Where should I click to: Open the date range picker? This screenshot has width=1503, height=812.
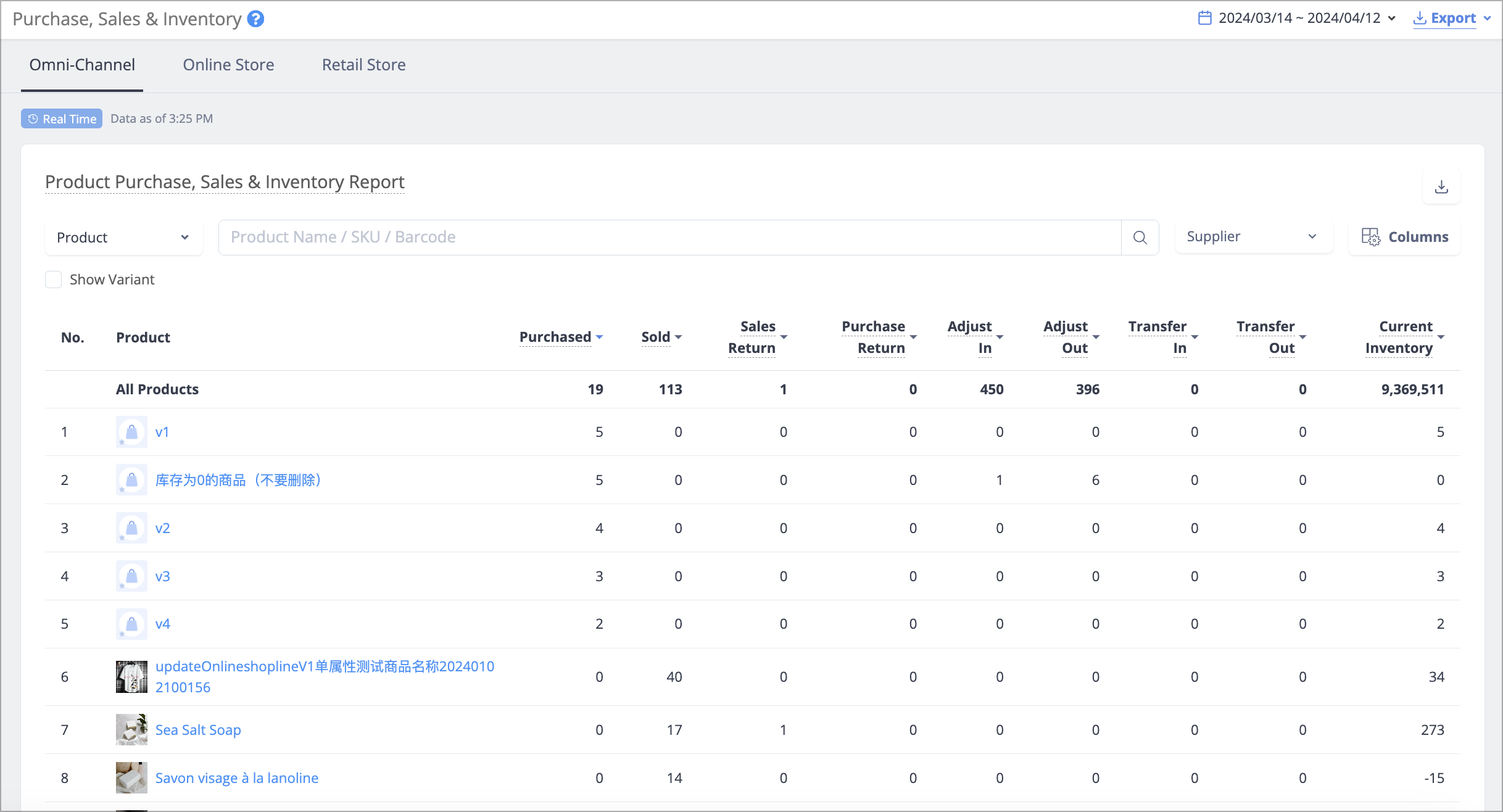pyautogui.click(x=1296, y=18)
